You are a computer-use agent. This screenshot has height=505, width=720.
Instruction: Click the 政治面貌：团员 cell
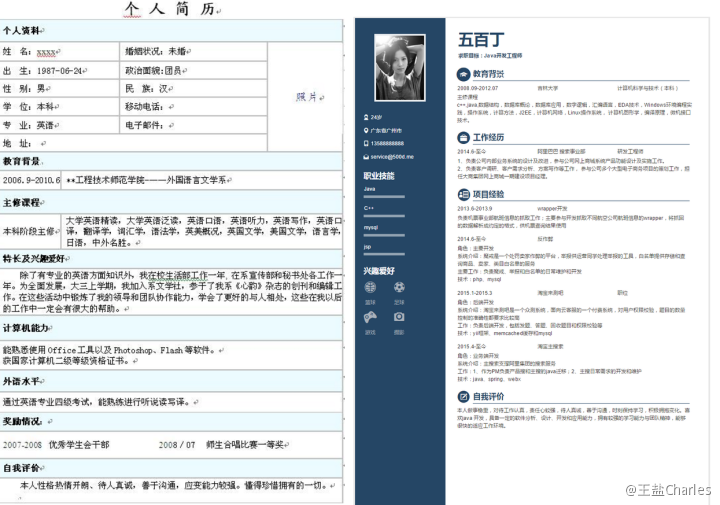193,70
